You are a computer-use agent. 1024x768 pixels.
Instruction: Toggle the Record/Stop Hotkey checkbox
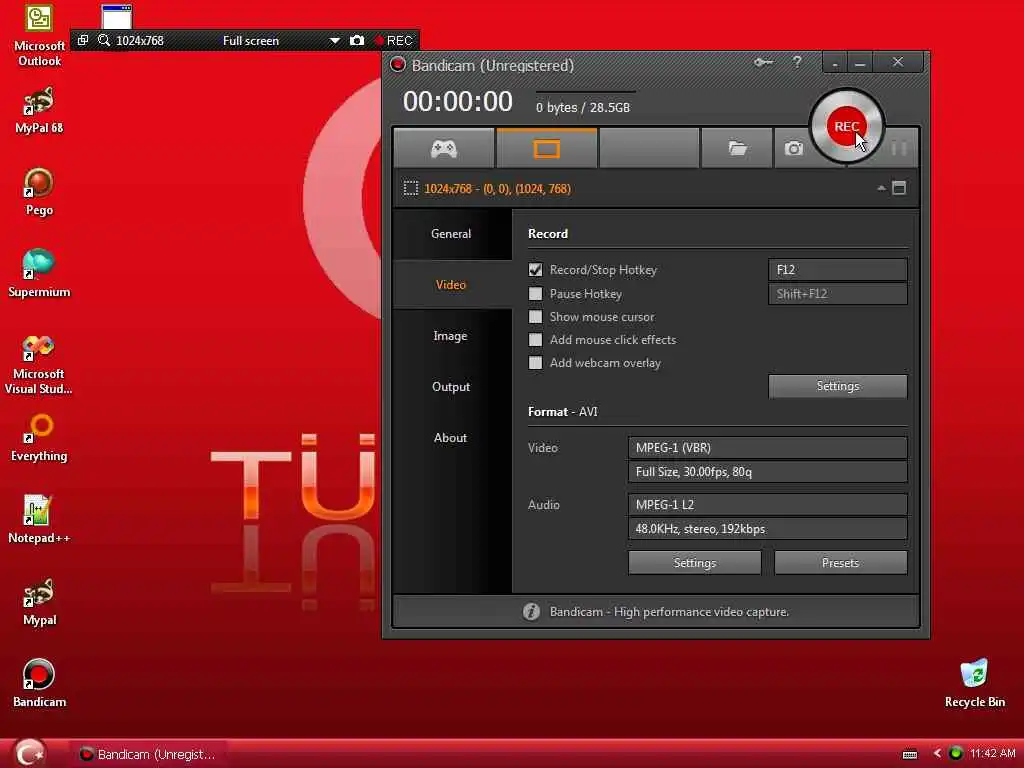coord(536,270)
